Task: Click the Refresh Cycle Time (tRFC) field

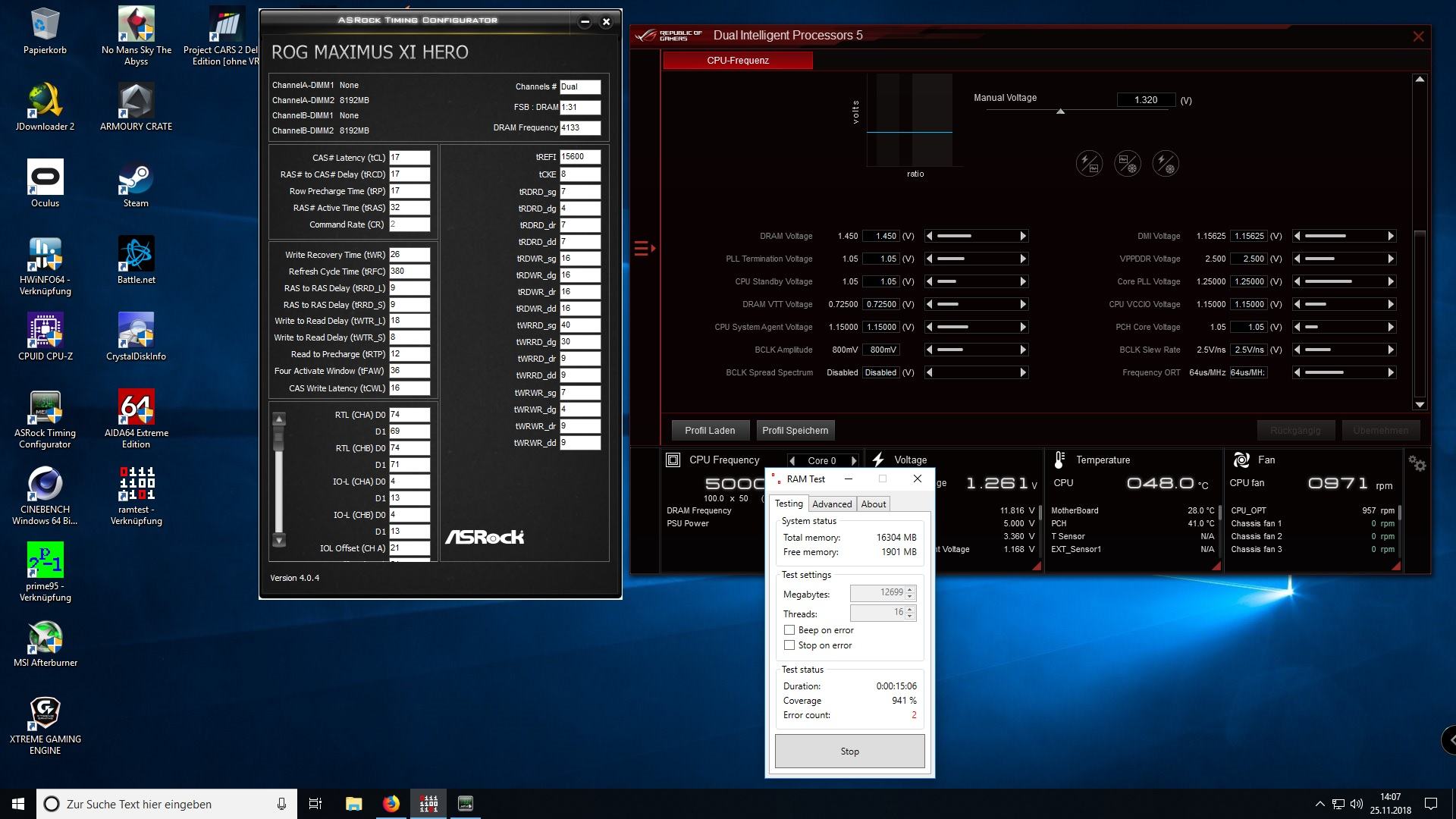Action: tap(409, 271)
